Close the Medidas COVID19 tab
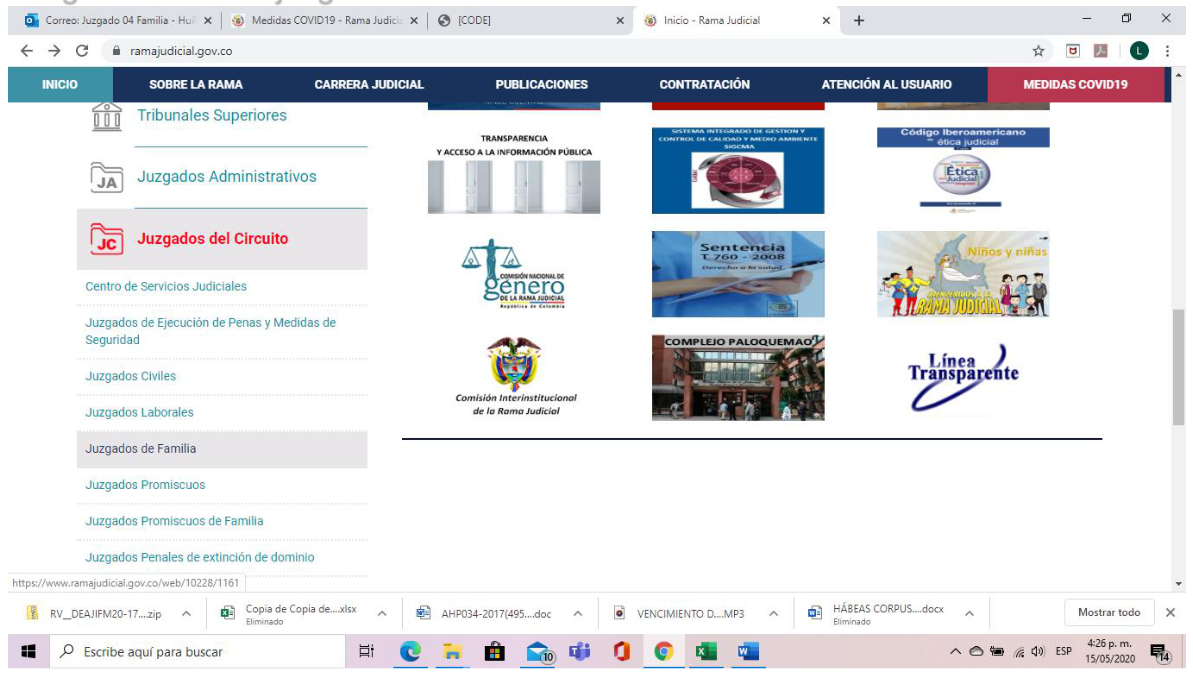 414,21
